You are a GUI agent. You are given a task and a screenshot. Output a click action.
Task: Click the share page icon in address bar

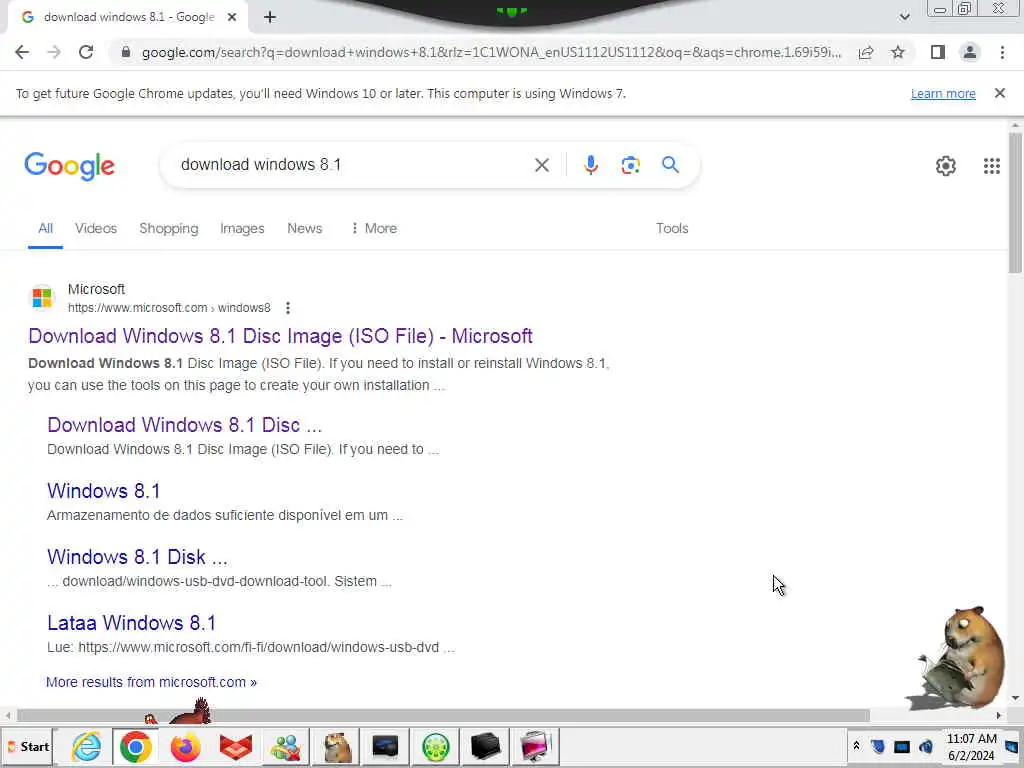(x=866, y=52)
